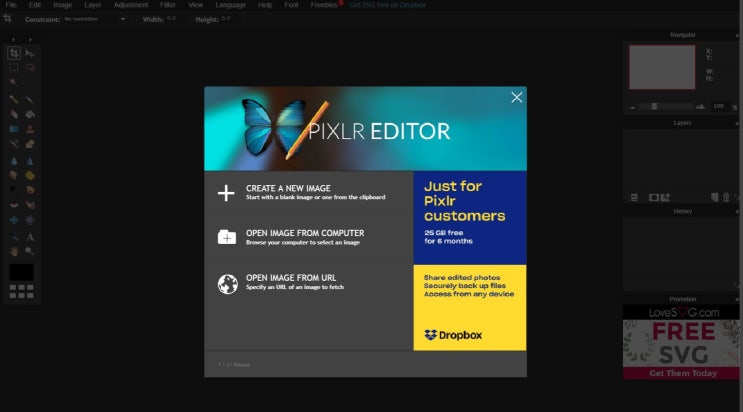Open the View menu
This screenshot has width=743, height=412.
(x=196, y=5)
